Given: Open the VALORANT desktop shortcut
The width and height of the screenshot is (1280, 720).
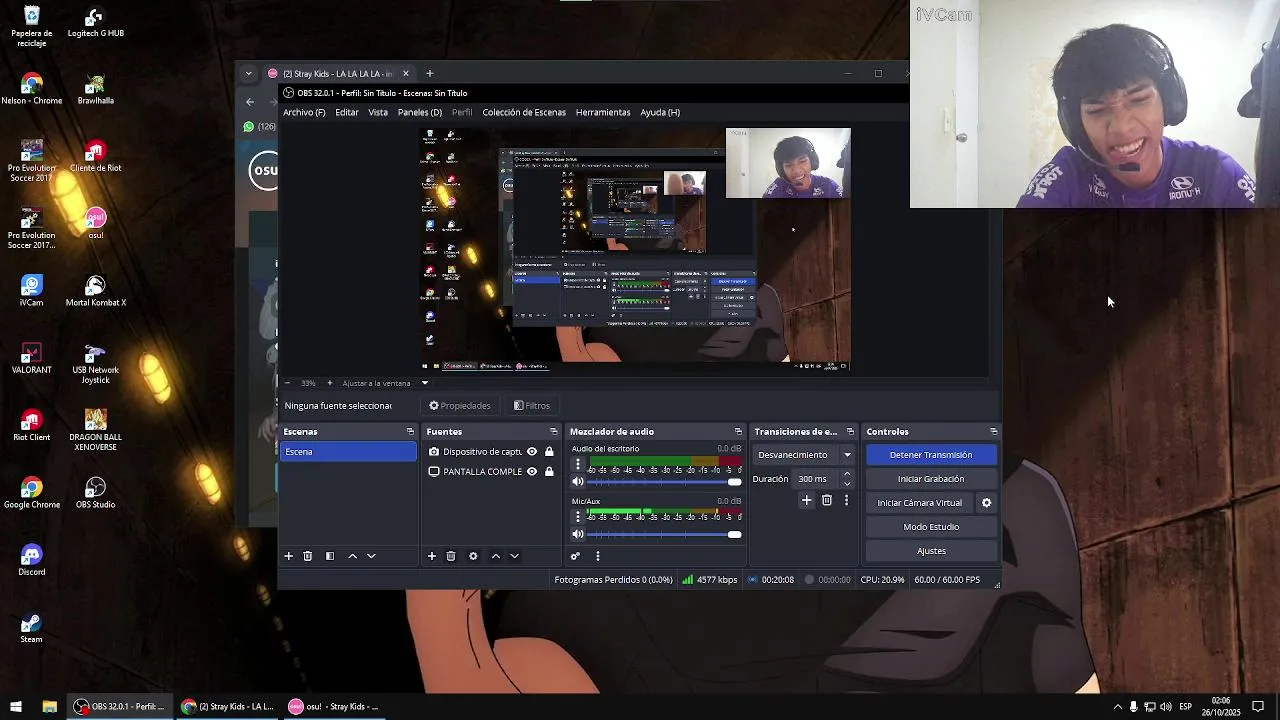Looking at the screenshot, I should (x=31, y=357).
